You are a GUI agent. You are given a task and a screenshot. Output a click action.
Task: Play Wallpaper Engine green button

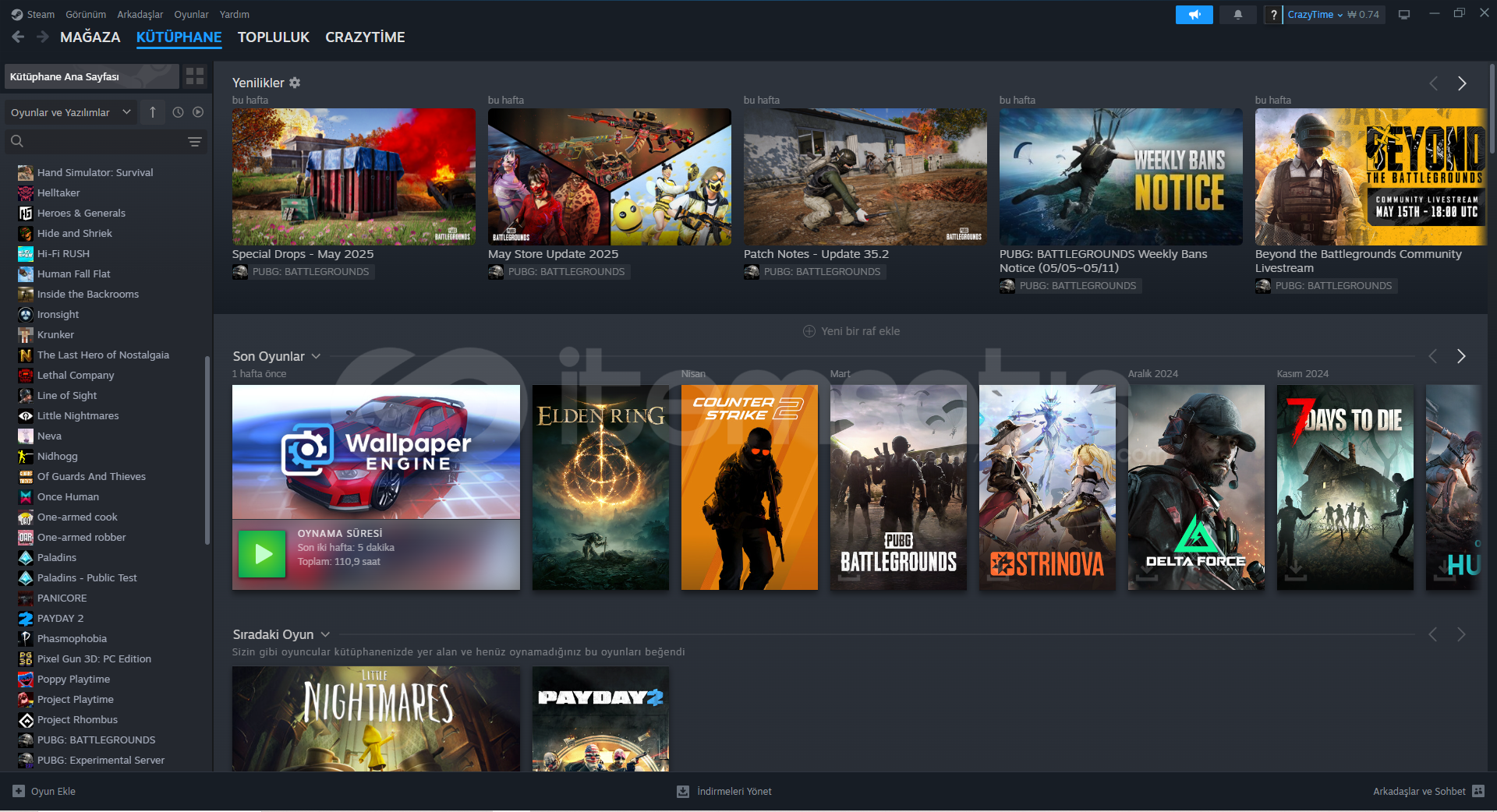tap(261, 554)
